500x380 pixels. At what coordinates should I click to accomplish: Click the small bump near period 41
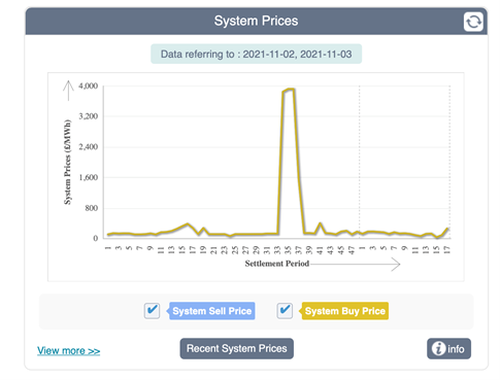[x=320, y=224]
